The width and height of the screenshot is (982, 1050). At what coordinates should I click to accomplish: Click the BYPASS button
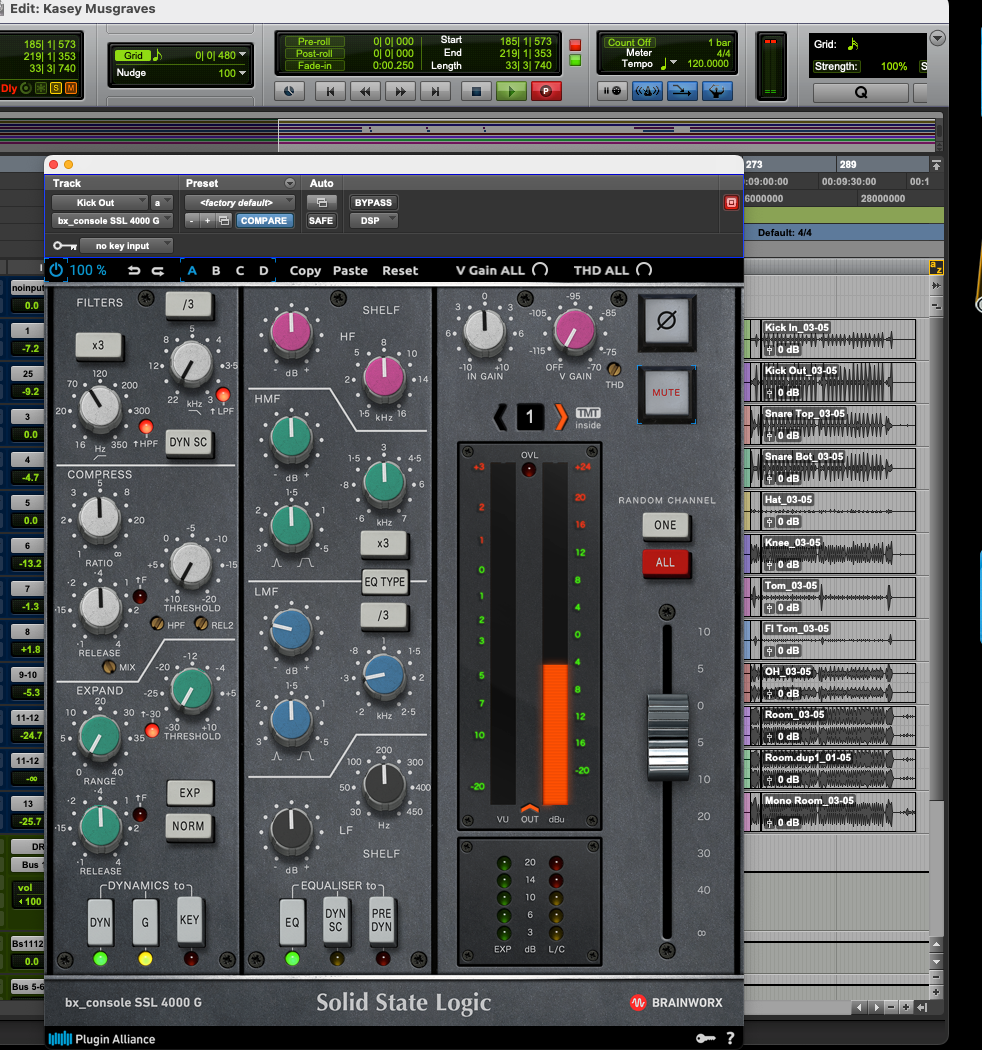pos(373,202)
